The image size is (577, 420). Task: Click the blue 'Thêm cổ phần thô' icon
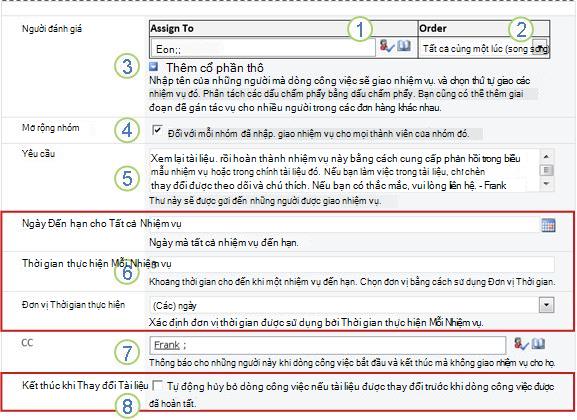(153, 67)
